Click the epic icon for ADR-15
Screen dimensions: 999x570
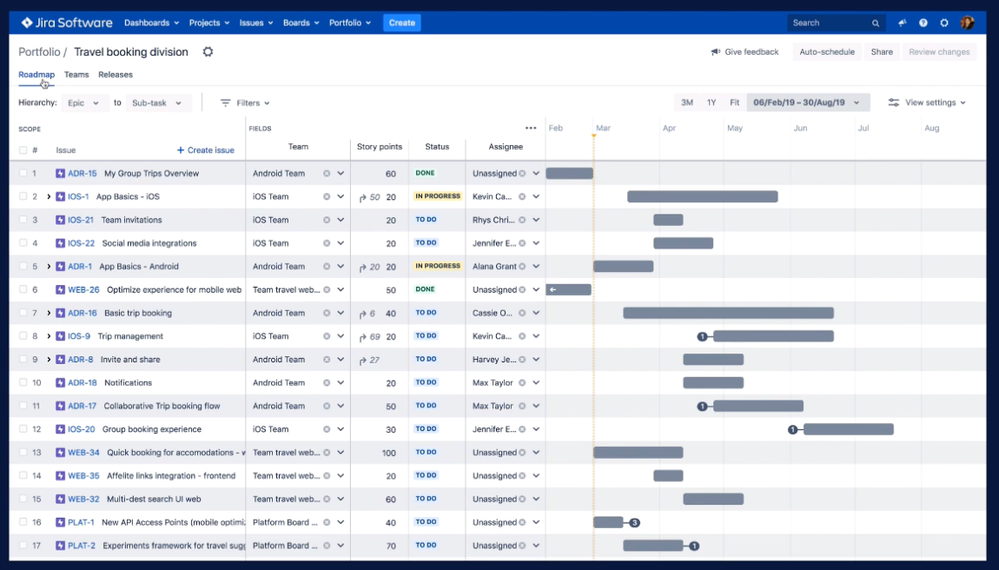coord(61,173)
